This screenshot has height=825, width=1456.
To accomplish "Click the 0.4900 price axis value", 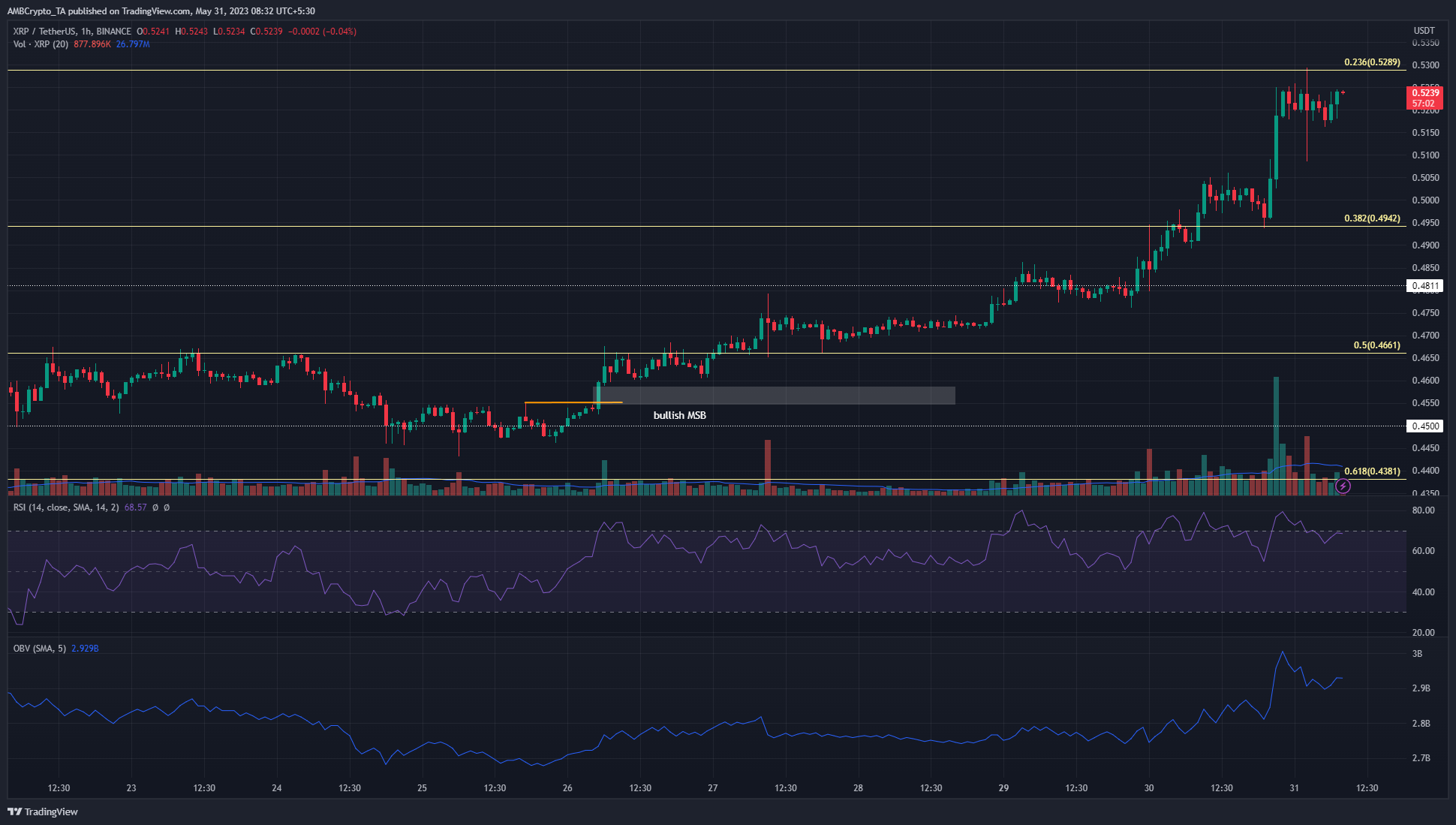I will pos(1425,245).
